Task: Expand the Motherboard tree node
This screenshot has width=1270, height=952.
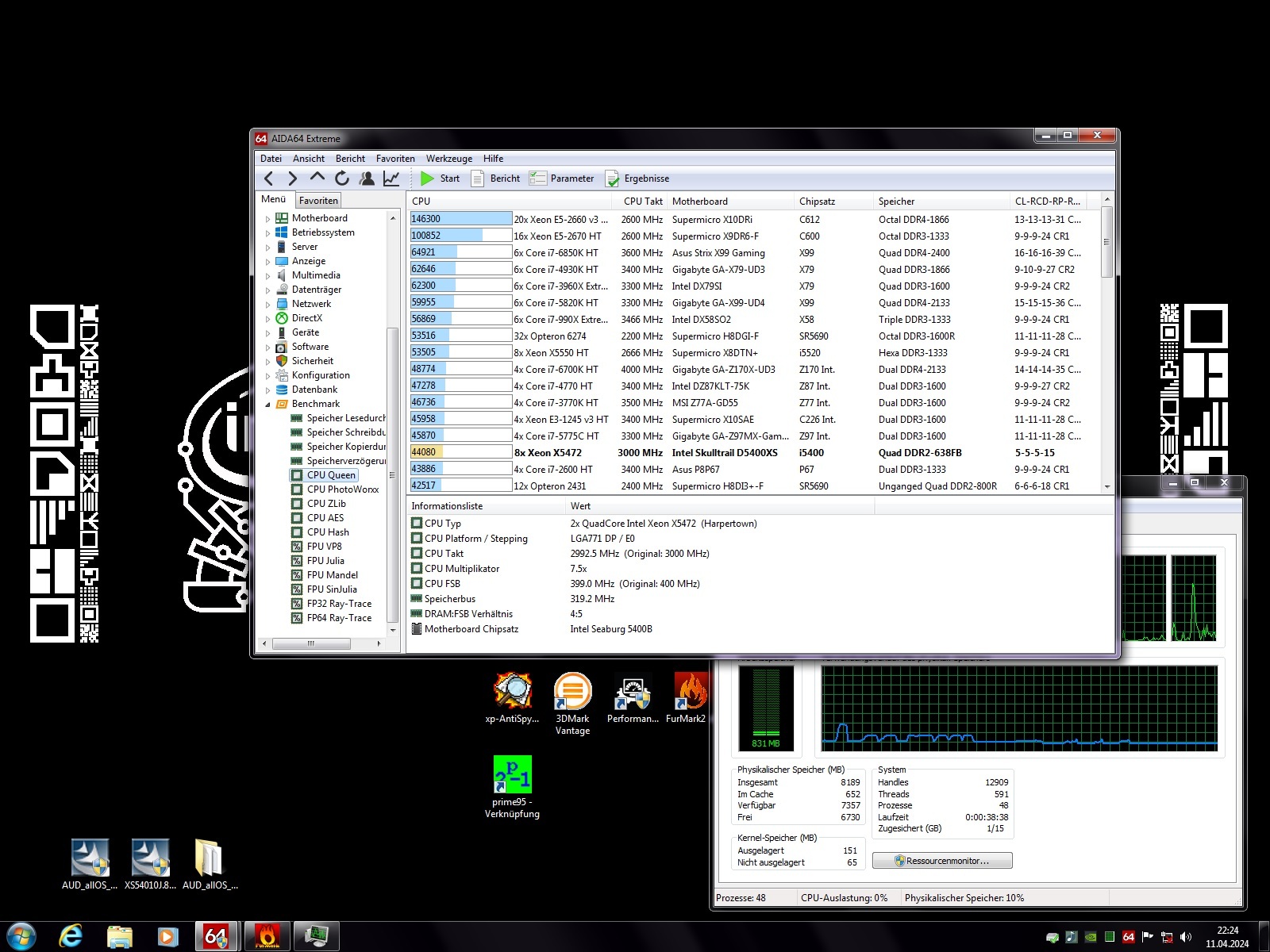Action: tap(267, 218)
